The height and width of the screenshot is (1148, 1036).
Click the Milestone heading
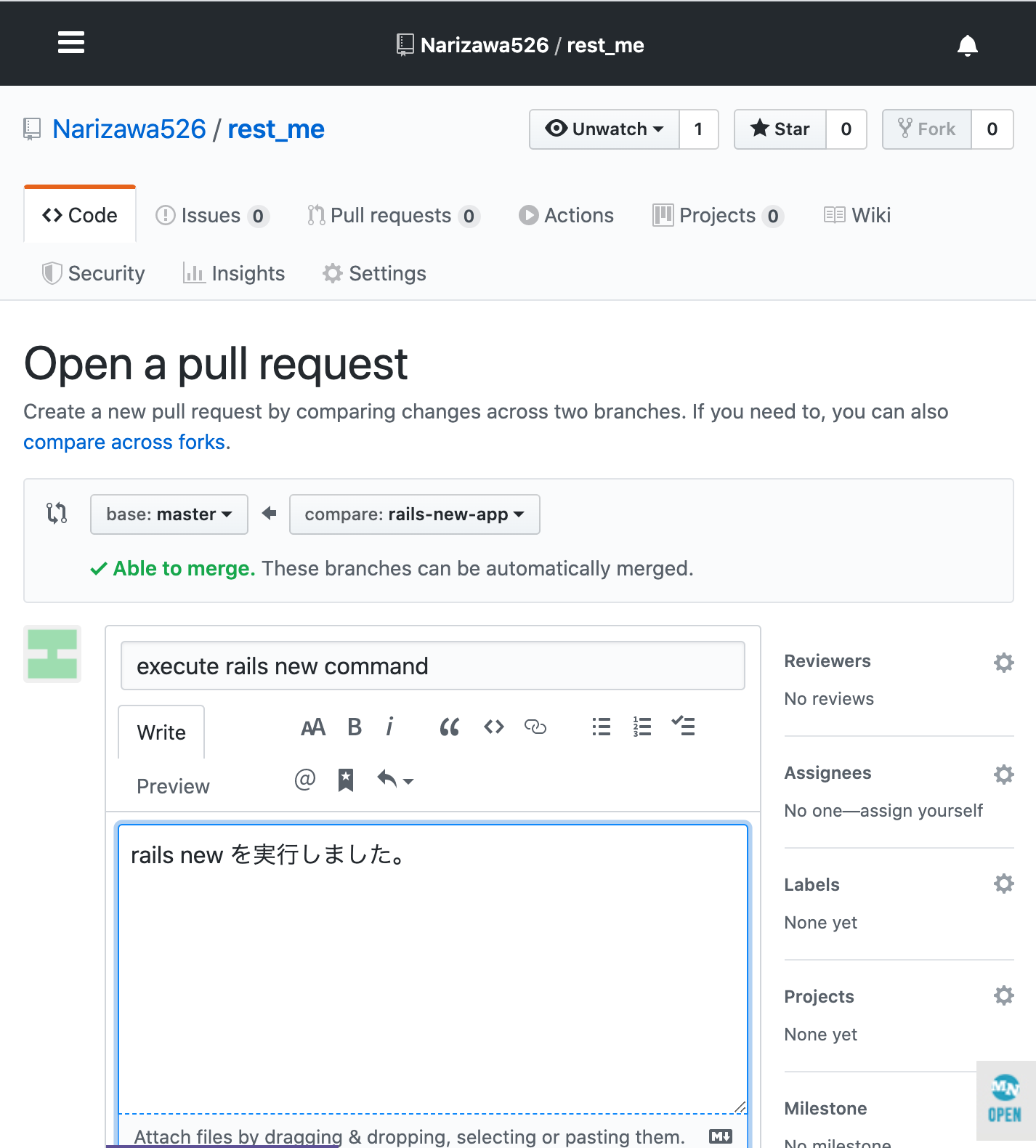tap(825, 1109)
